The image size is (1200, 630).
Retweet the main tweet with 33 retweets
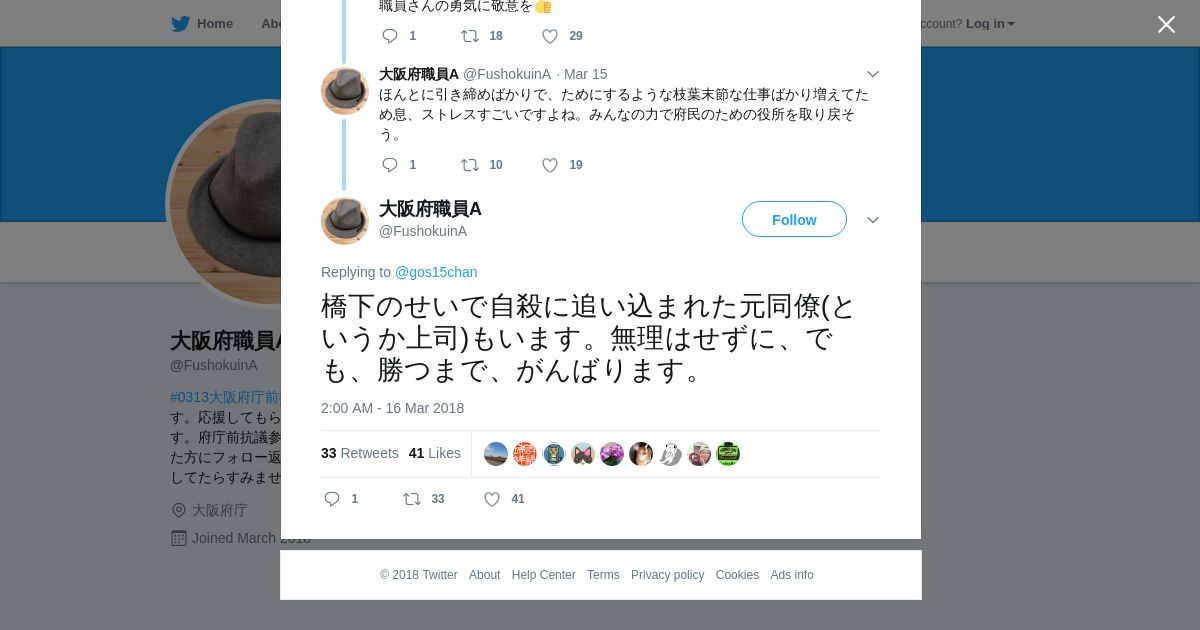pyautogui.click(x=412, y=499)
